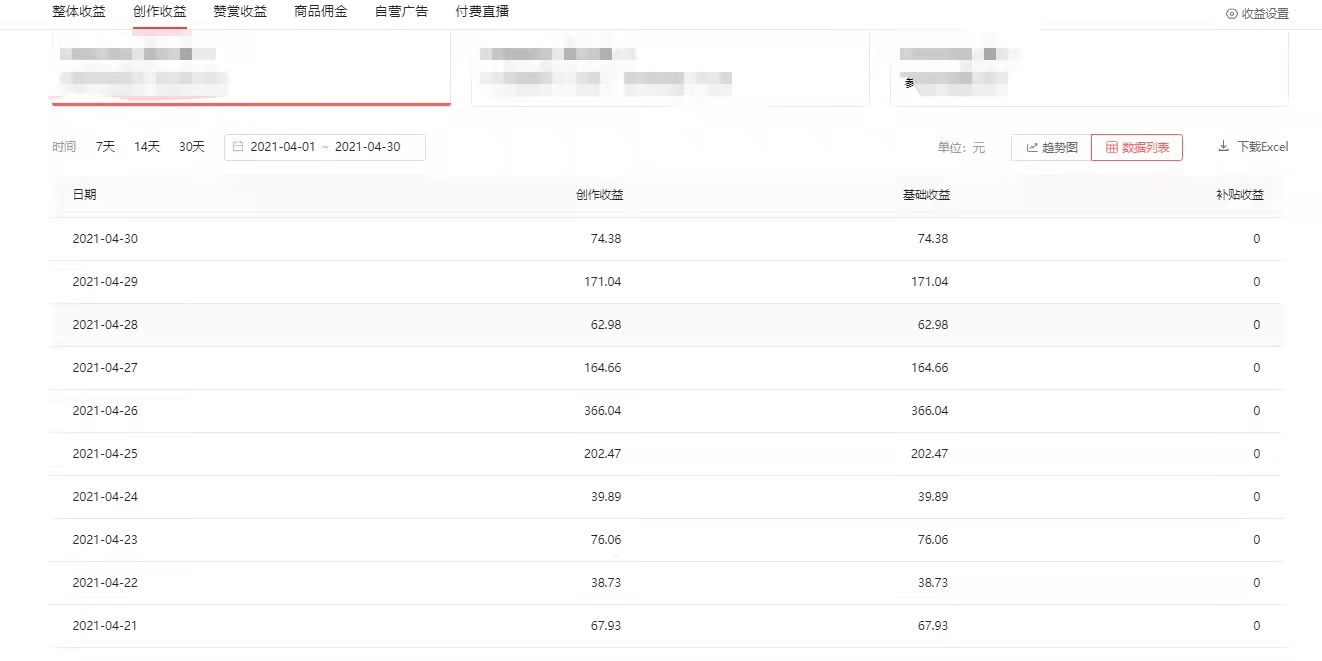Switch to the 整体收益 tab

tap(78, 12)
